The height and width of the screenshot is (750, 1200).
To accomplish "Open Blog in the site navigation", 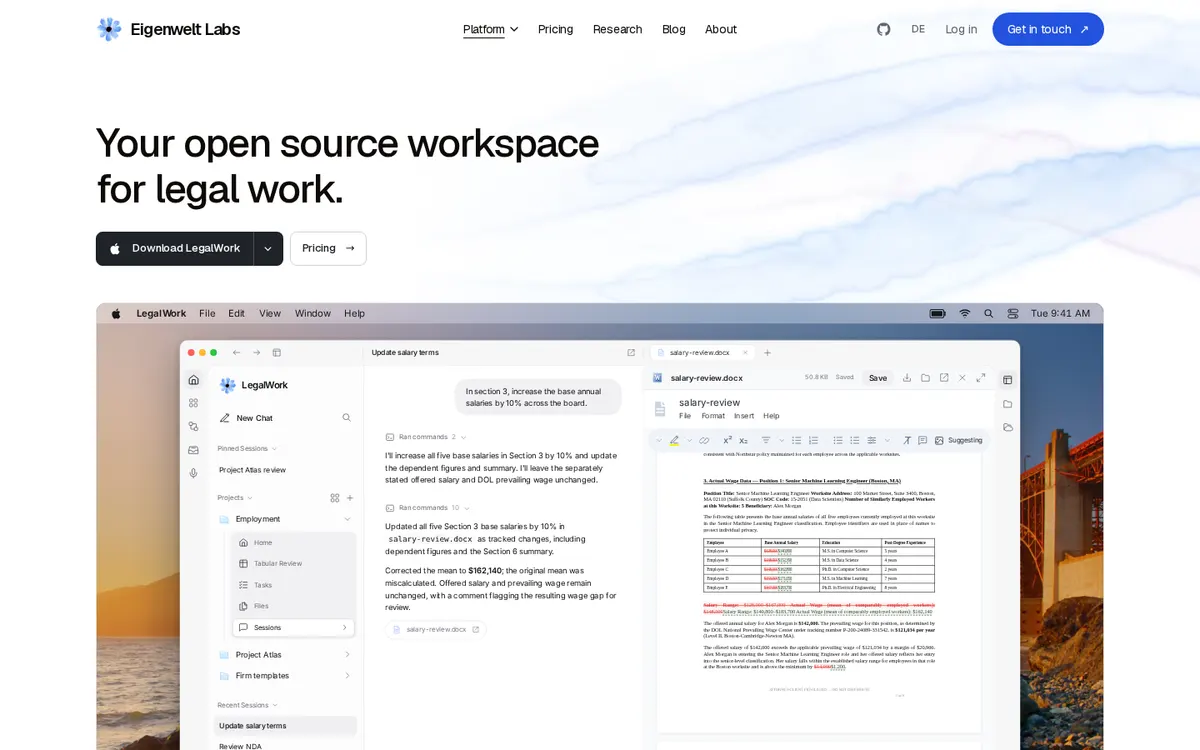I will pyautogui.click(x=674, y=29).
